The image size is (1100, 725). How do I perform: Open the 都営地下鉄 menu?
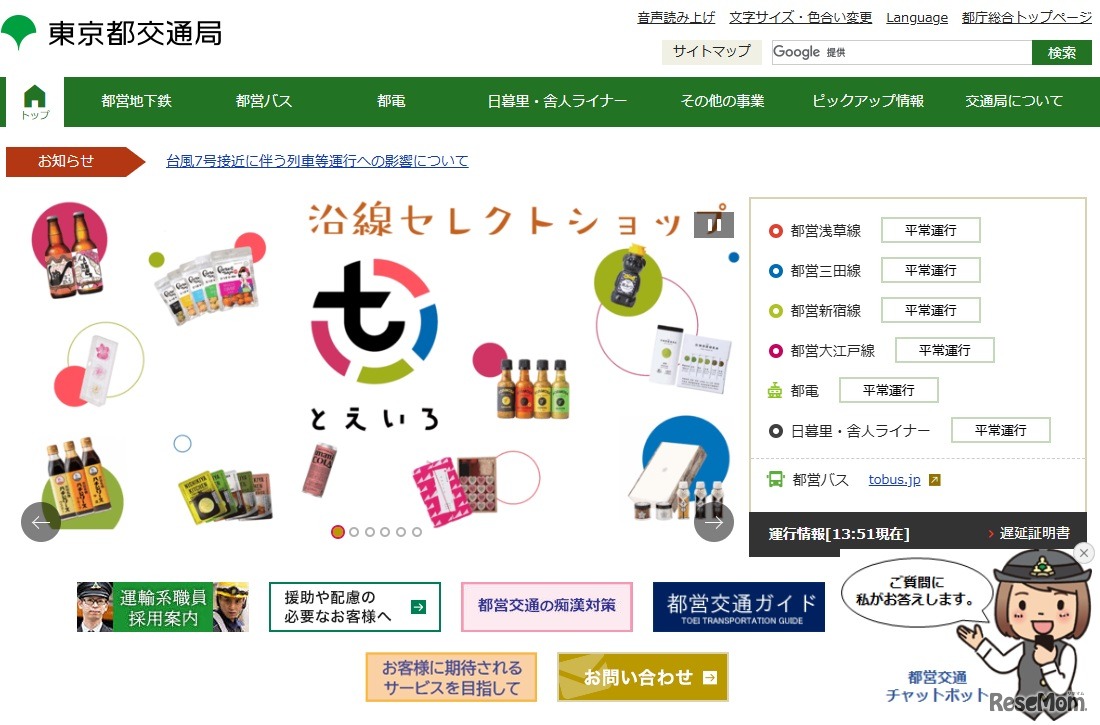(x=137, y=101)
